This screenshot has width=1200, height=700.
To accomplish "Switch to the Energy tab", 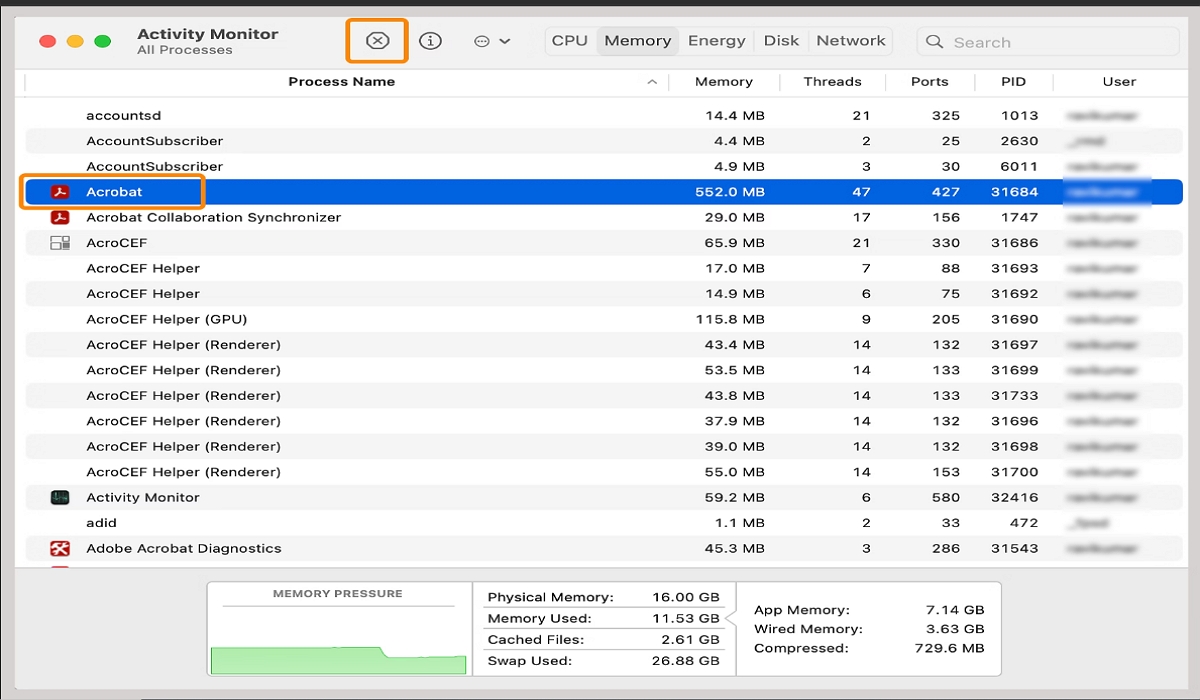I will [717, 41].
